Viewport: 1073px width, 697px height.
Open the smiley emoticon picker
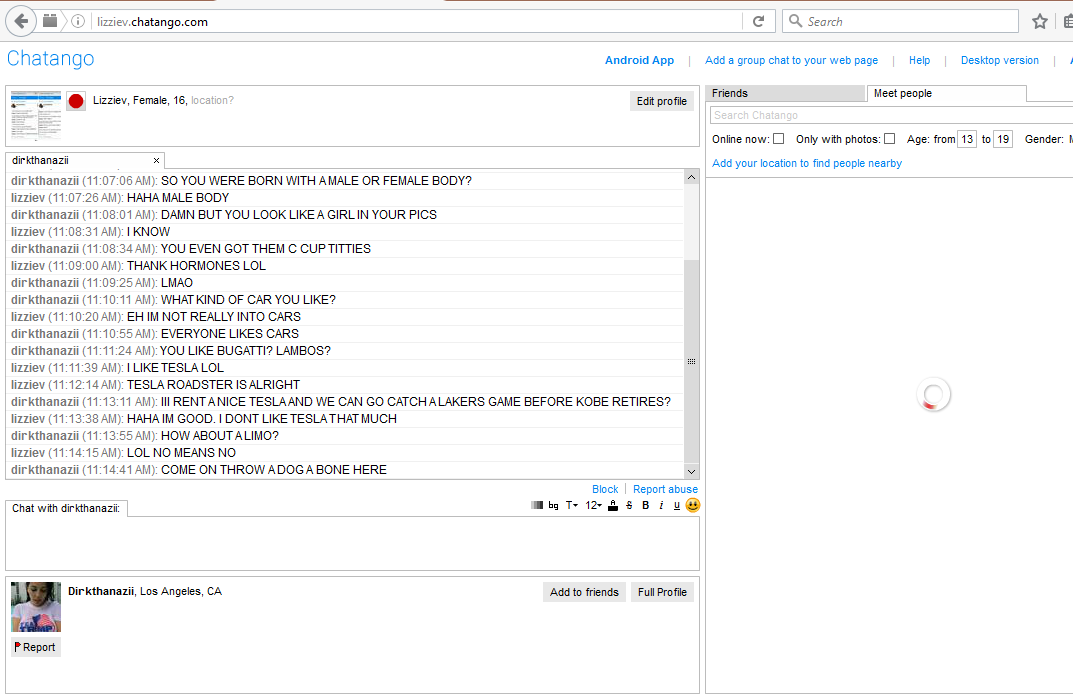(693, 505)
